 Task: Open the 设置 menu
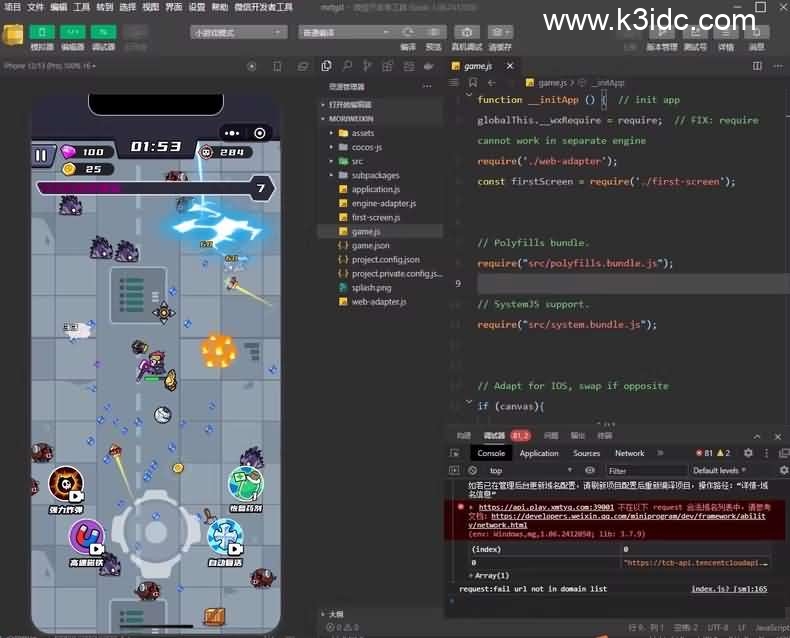(196, 7)
